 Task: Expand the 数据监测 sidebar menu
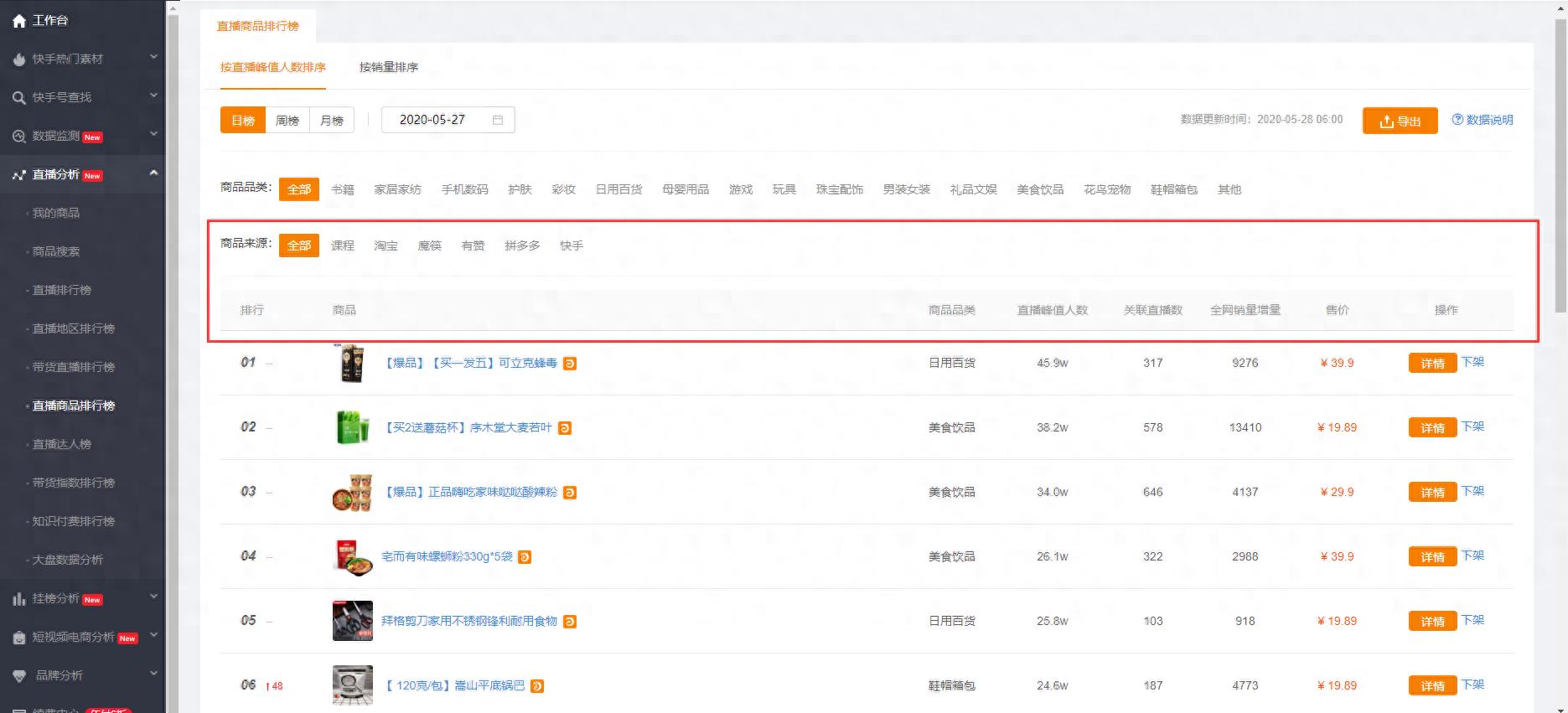[x=153, y=134]
